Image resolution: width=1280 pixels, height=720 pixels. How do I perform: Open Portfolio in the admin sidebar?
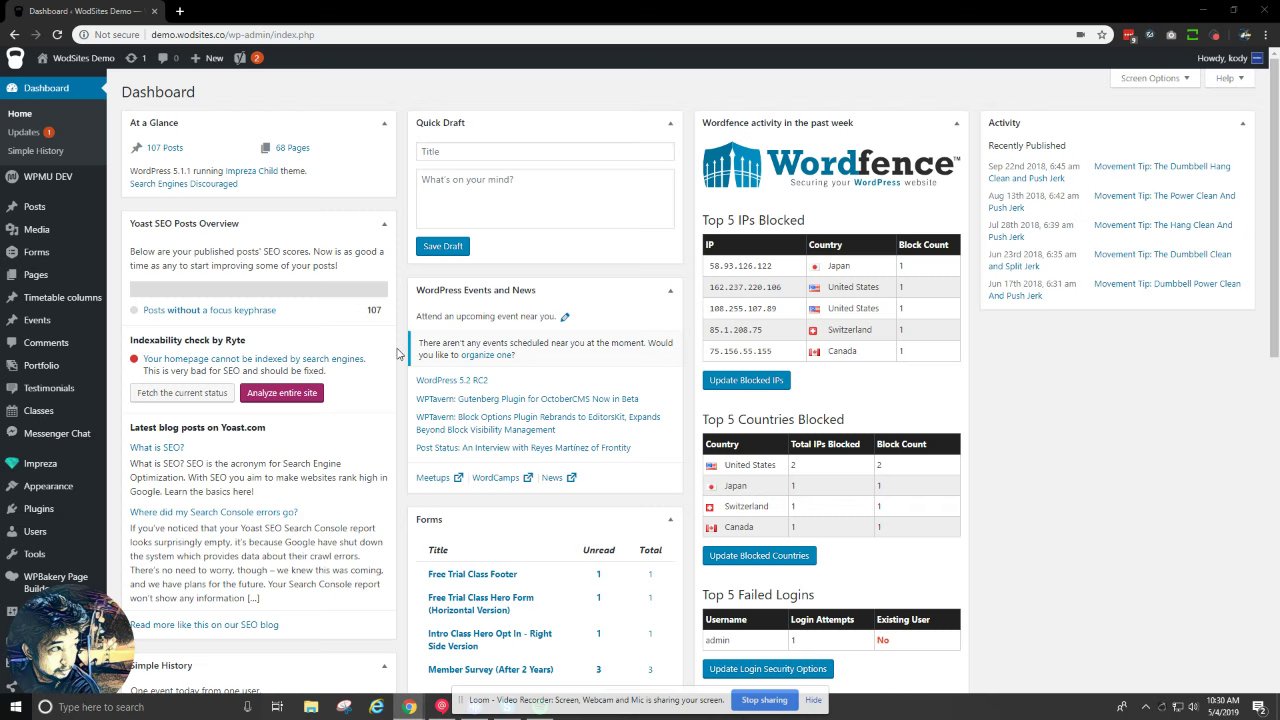[x=41, y=365]
